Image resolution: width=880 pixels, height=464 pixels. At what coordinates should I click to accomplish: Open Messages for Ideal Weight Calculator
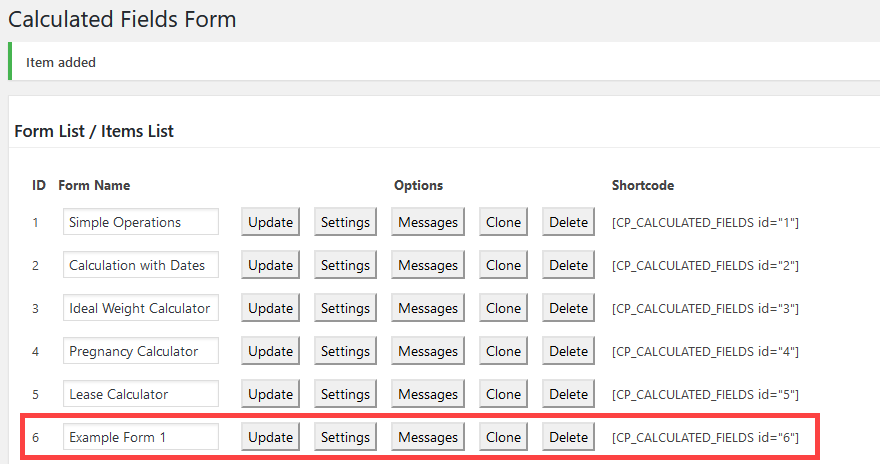tap(427, 308)
